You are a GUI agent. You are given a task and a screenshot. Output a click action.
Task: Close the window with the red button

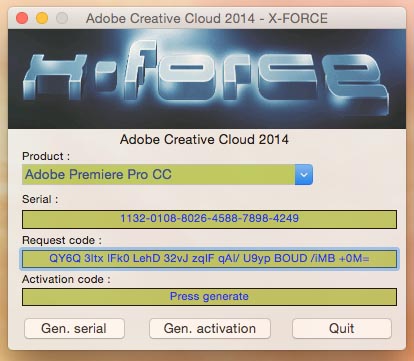22,18
